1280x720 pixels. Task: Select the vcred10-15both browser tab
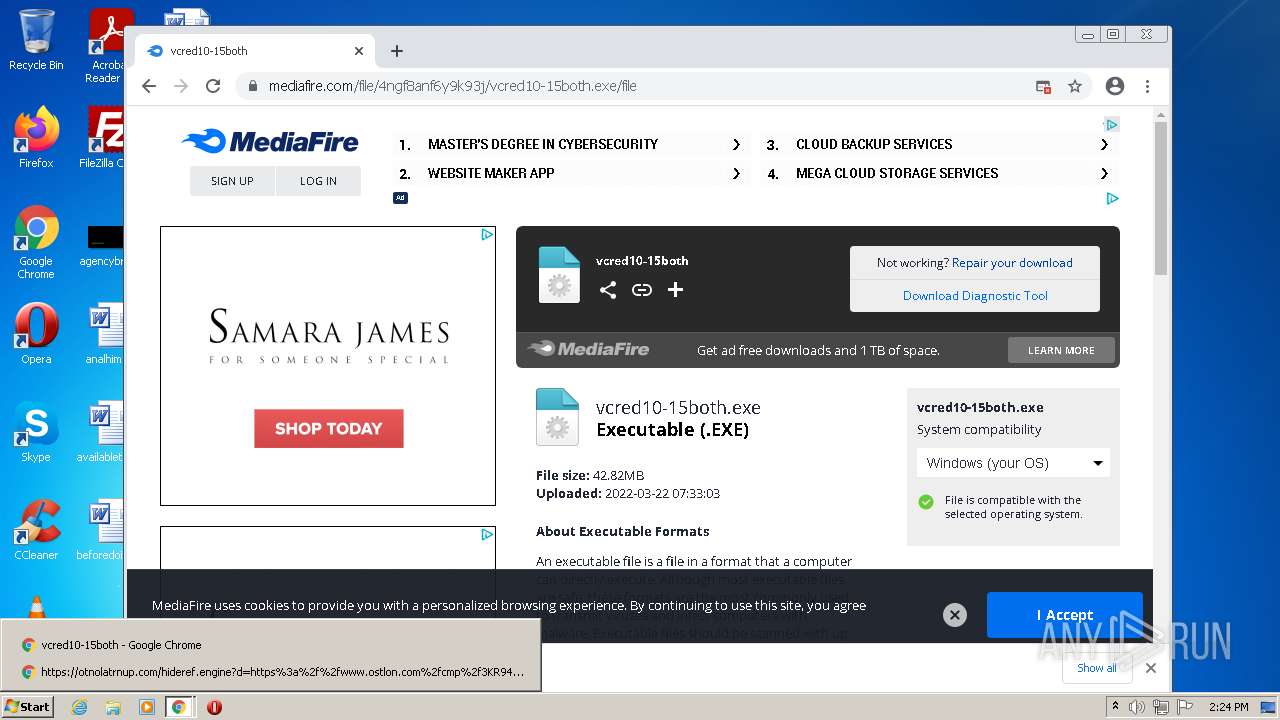pos(255,51)
